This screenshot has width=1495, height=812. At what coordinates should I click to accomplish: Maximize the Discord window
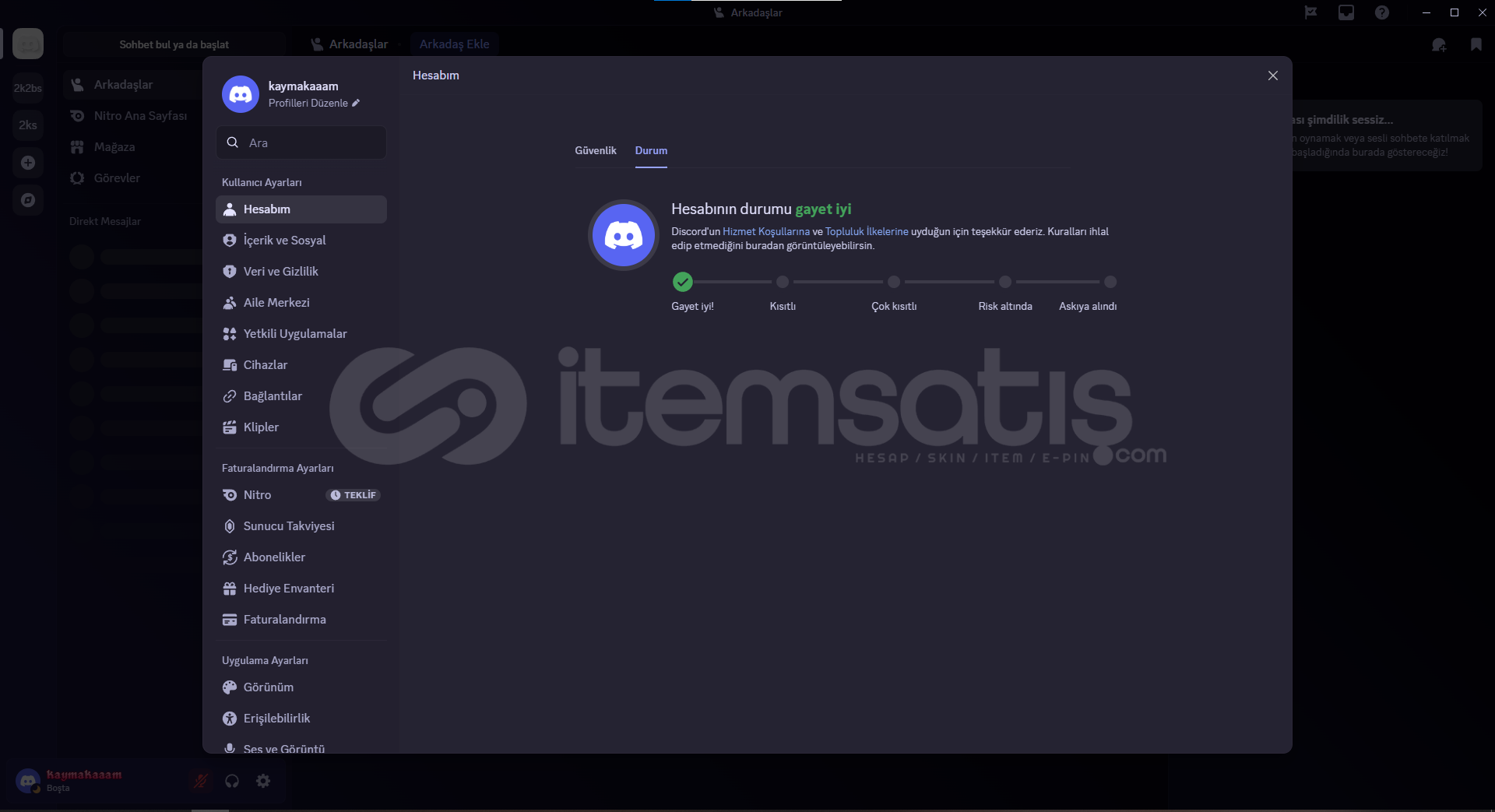(x=1455, y=12)
